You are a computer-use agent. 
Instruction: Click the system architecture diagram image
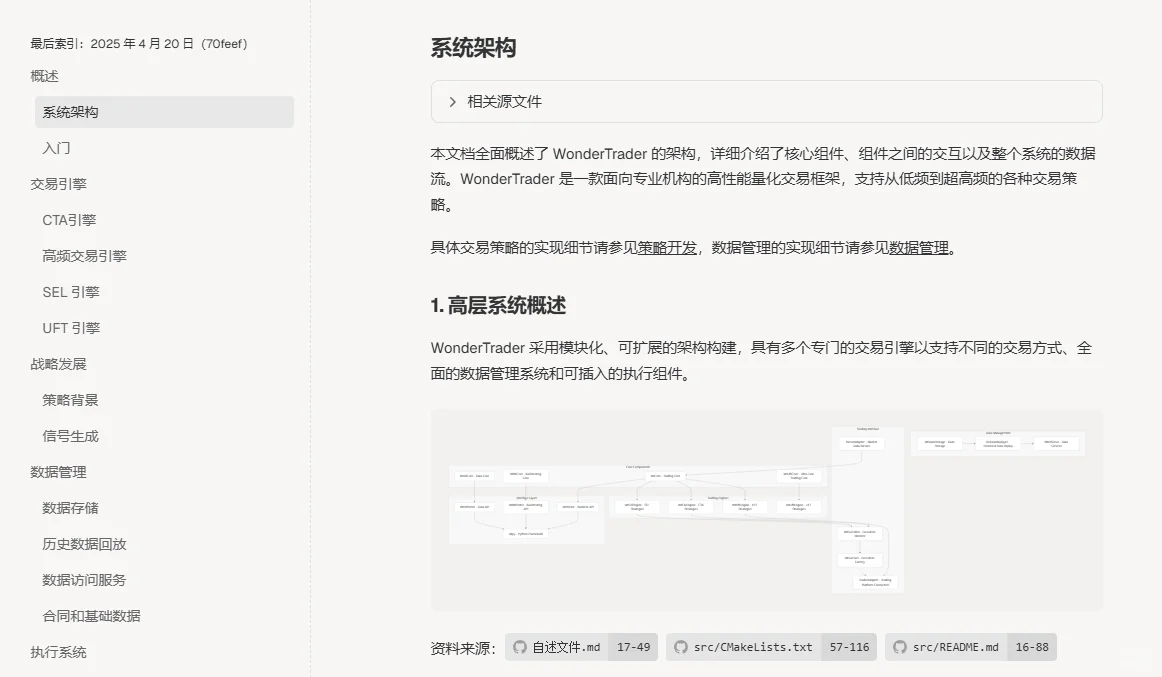[x=766, y=509]
